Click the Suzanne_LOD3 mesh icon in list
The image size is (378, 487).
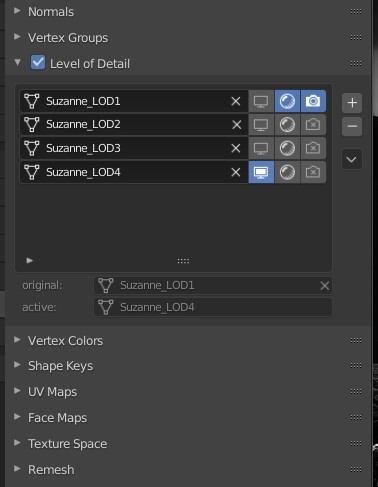pyautogui.click(x=32, y=148)
